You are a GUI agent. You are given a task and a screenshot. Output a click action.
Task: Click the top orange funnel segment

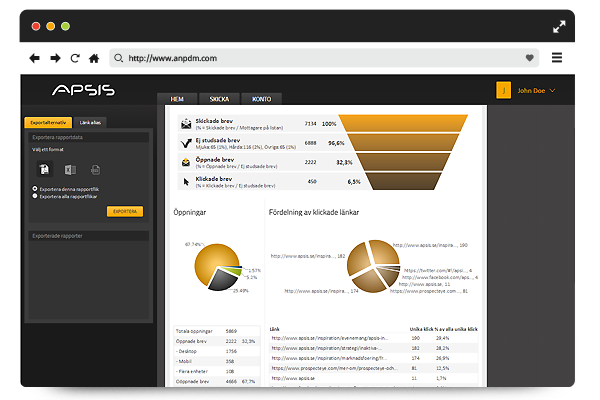pyautogui.click(x=404, y=123)
